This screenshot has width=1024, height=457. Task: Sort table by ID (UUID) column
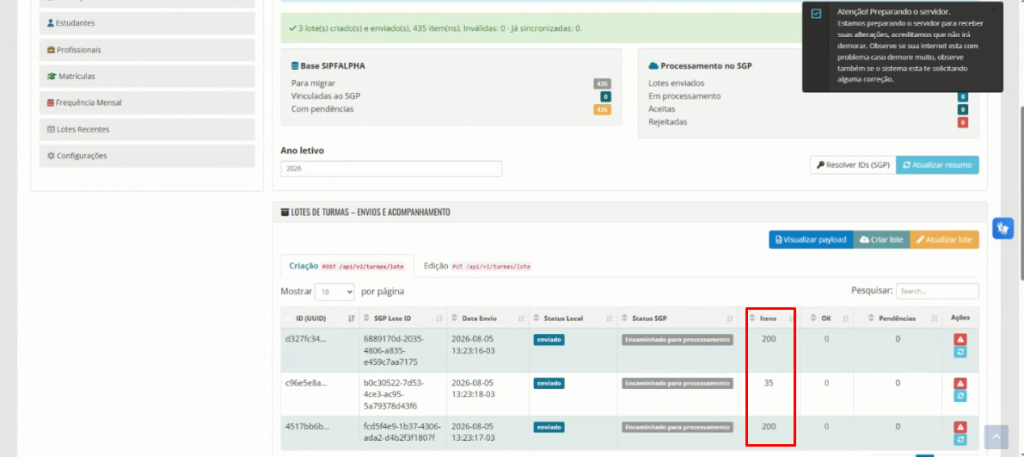pyautogui.click(x=320, y=319)
